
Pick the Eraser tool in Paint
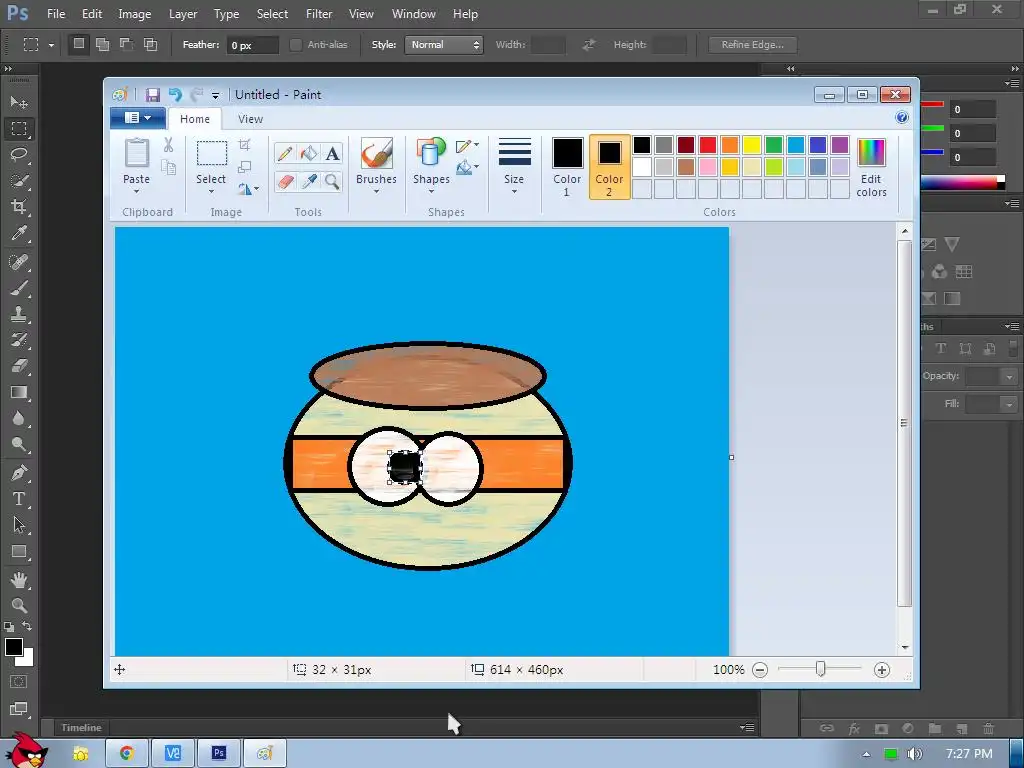(x=285, y=181)
